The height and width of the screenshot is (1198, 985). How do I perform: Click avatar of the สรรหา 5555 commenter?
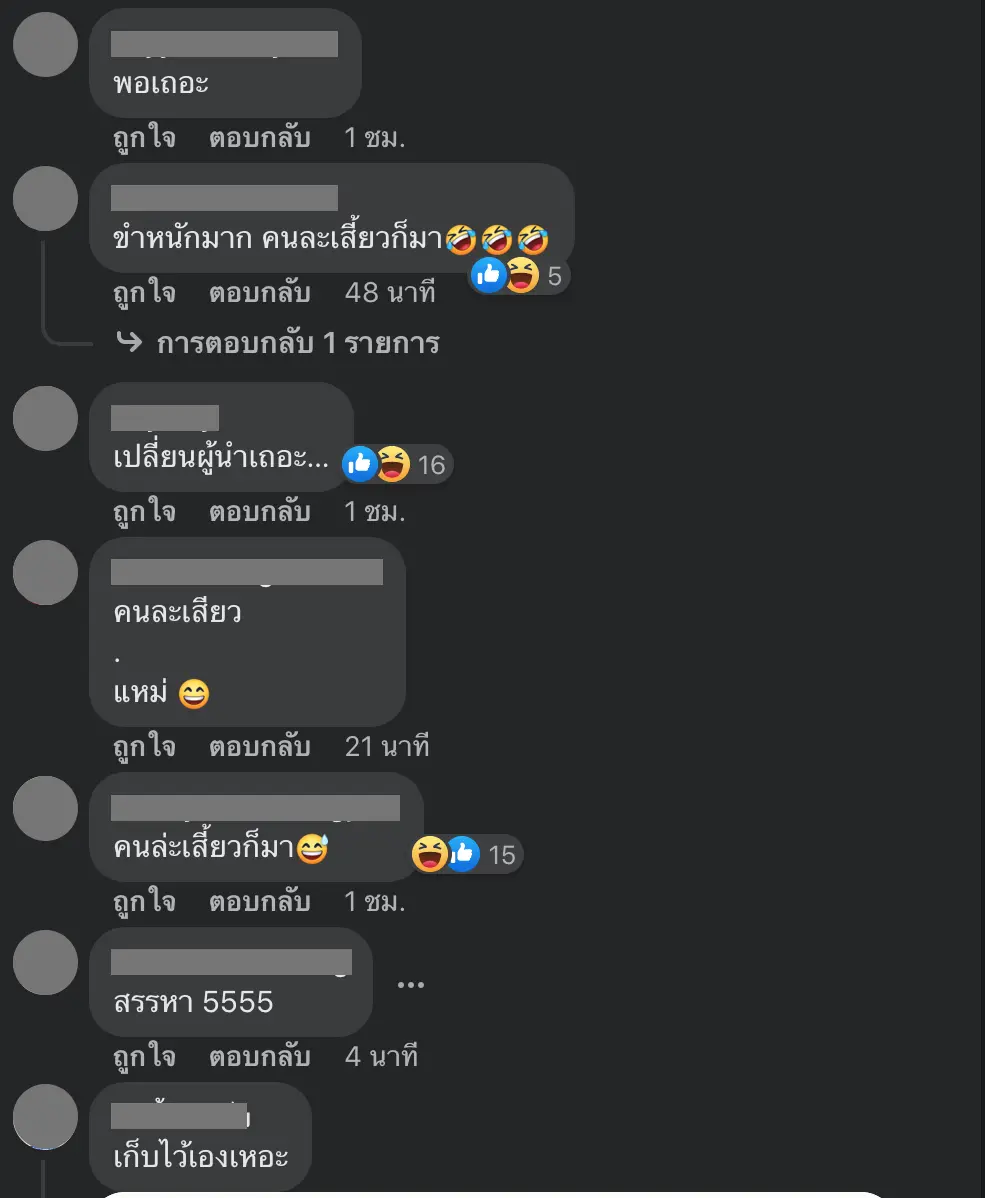(x=46, y=963)
